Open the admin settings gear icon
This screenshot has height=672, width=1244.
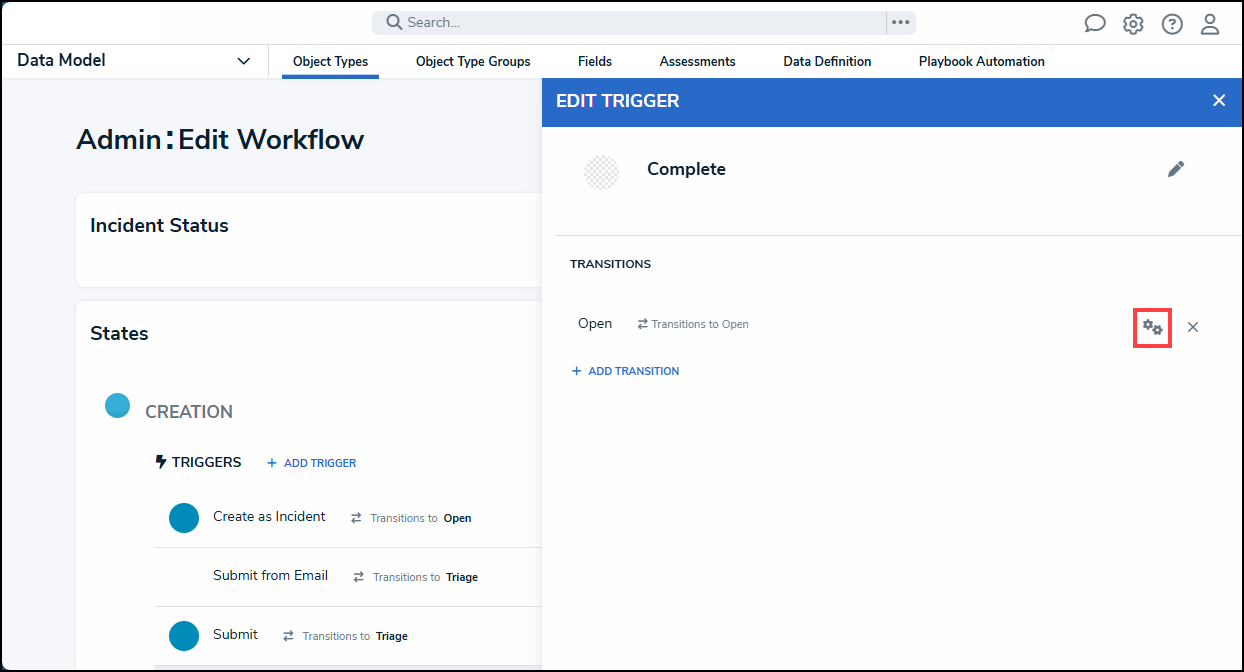[x=1133, y=24]
